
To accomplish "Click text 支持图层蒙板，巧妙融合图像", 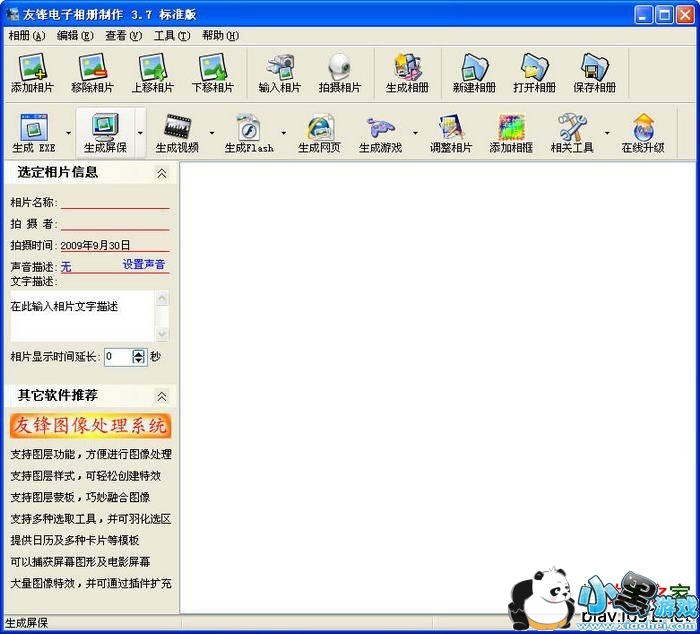I will (x=80, y=497).
